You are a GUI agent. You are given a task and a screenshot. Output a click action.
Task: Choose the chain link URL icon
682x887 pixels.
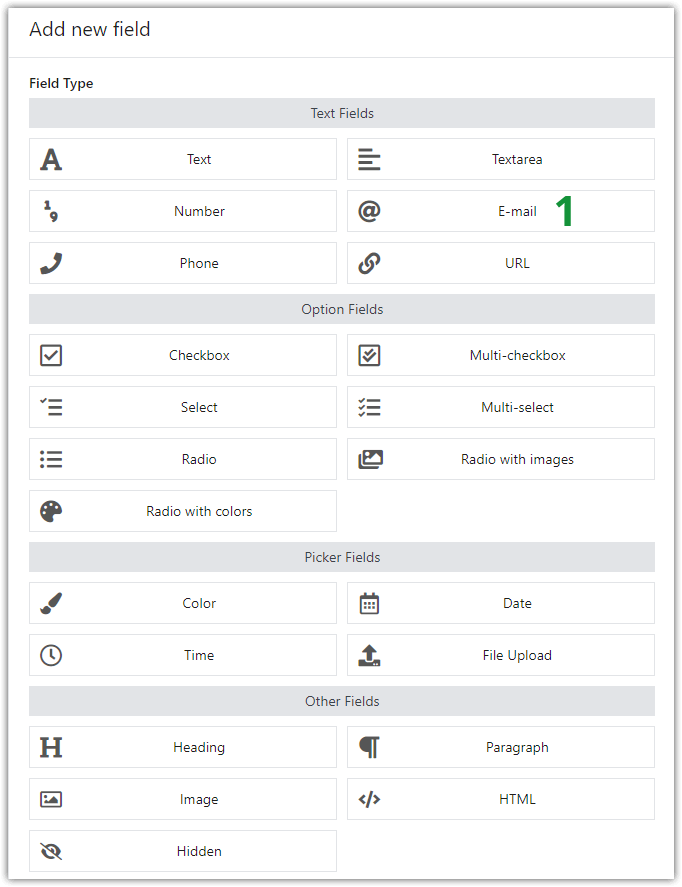369,263
